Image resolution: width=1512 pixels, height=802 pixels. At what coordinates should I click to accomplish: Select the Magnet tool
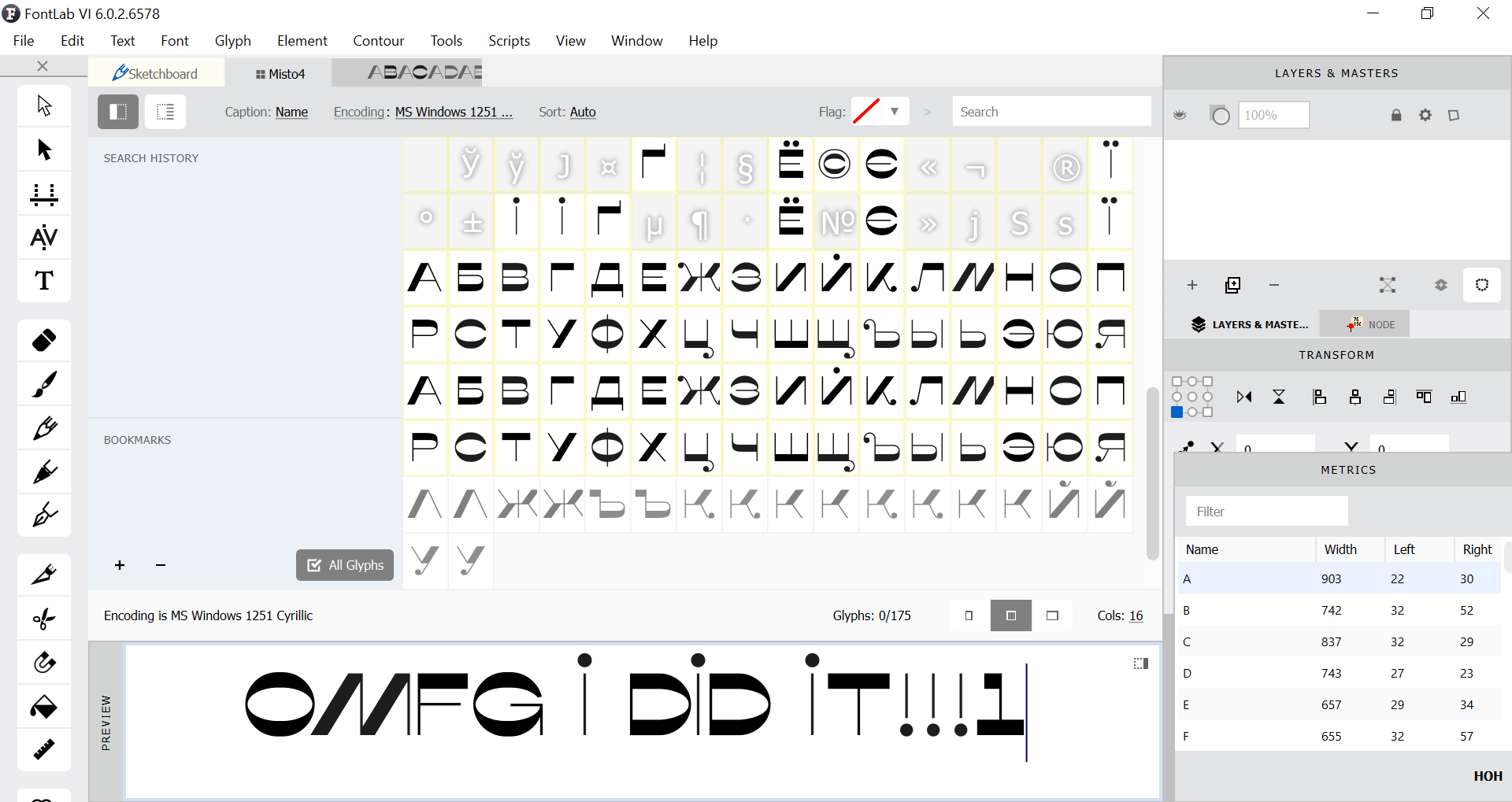coord(43,662)
